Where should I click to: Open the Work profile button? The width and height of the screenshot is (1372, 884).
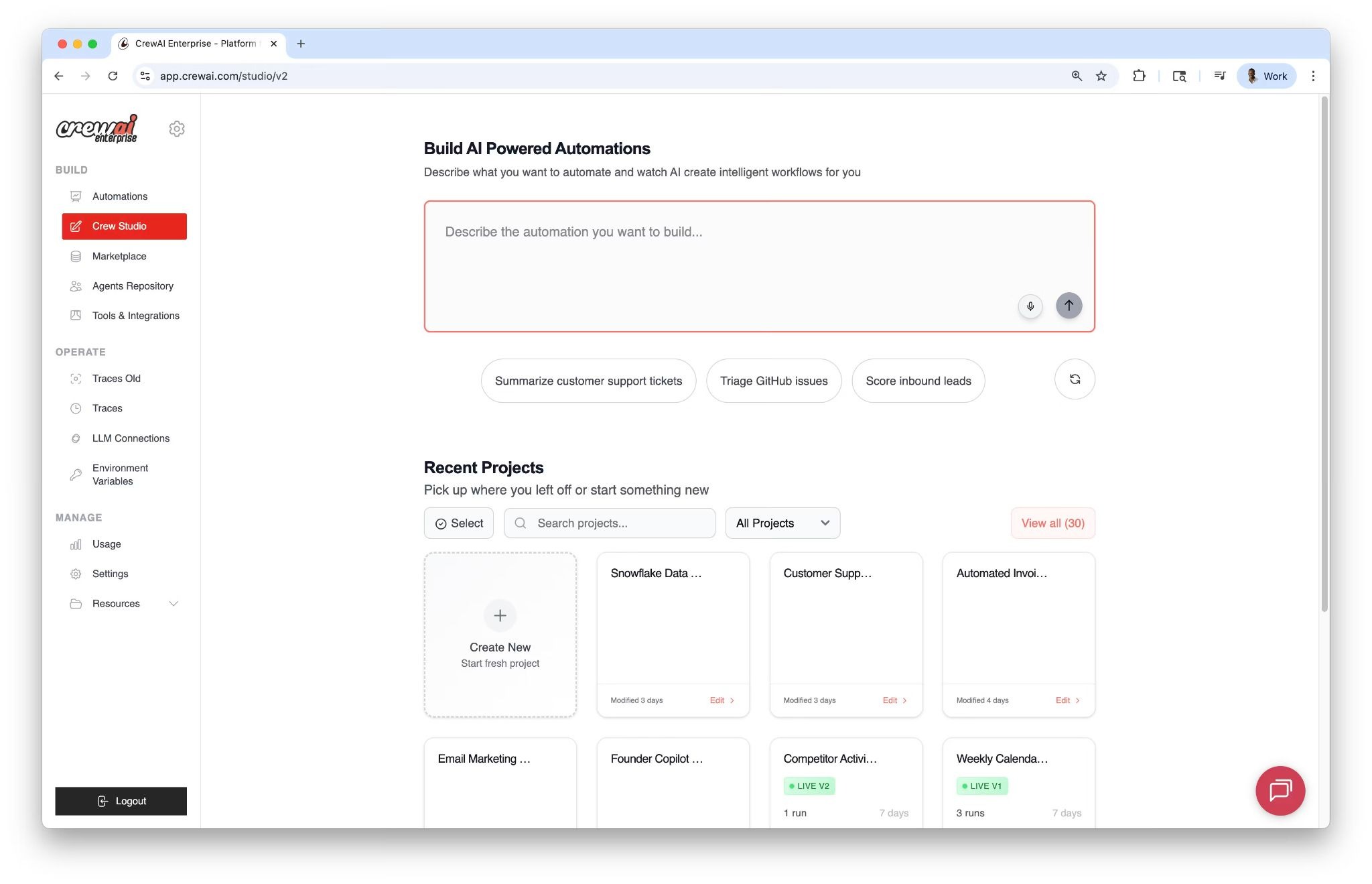click(1266, 76)
